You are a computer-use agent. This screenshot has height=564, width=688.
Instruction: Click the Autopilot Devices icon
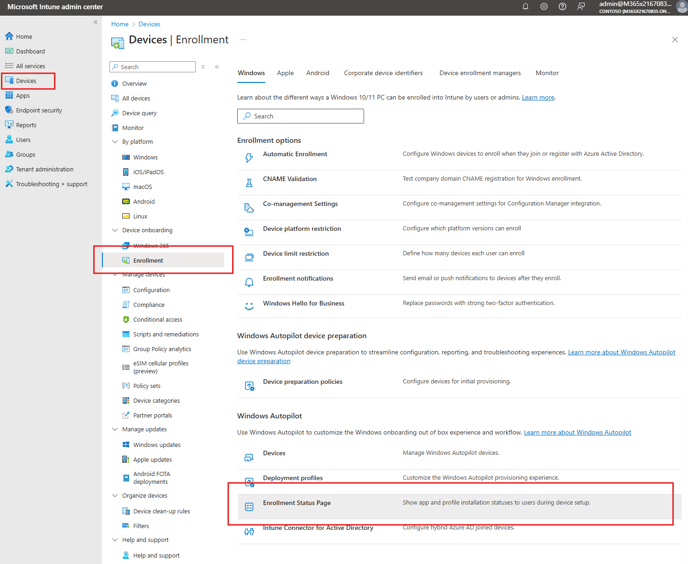[x=249, y=457]
